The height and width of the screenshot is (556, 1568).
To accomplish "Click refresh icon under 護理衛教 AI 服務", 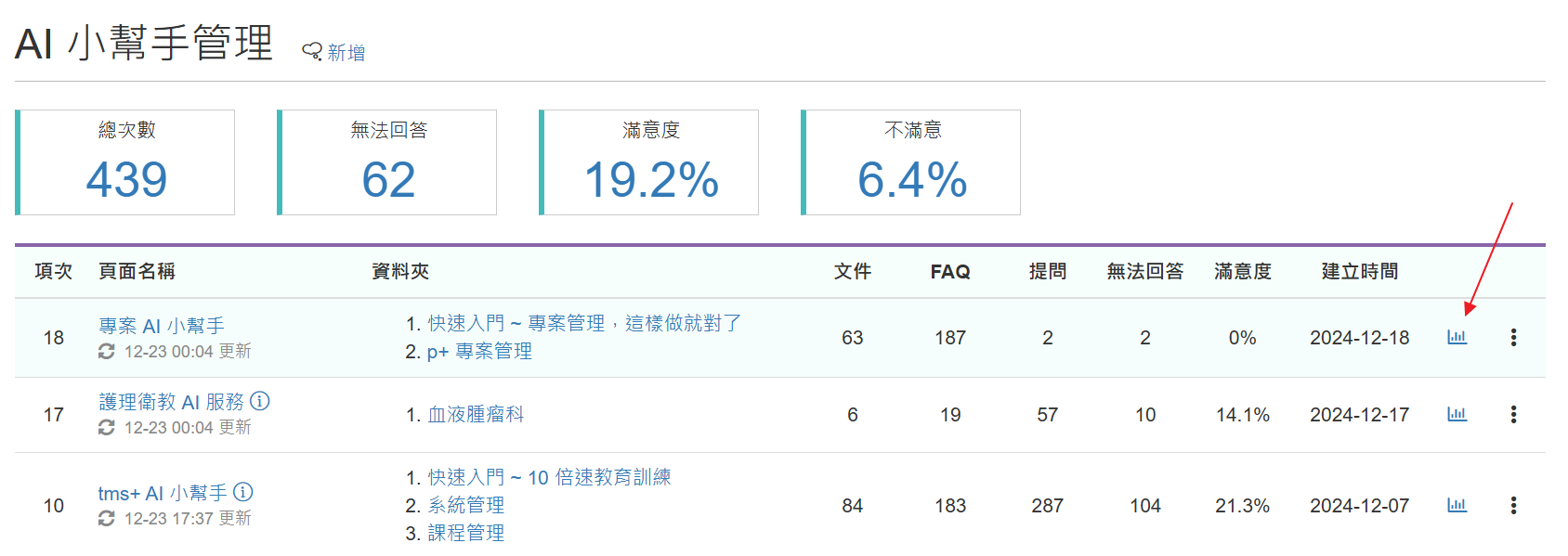I will pyautogui.click(x=107, y=428).
